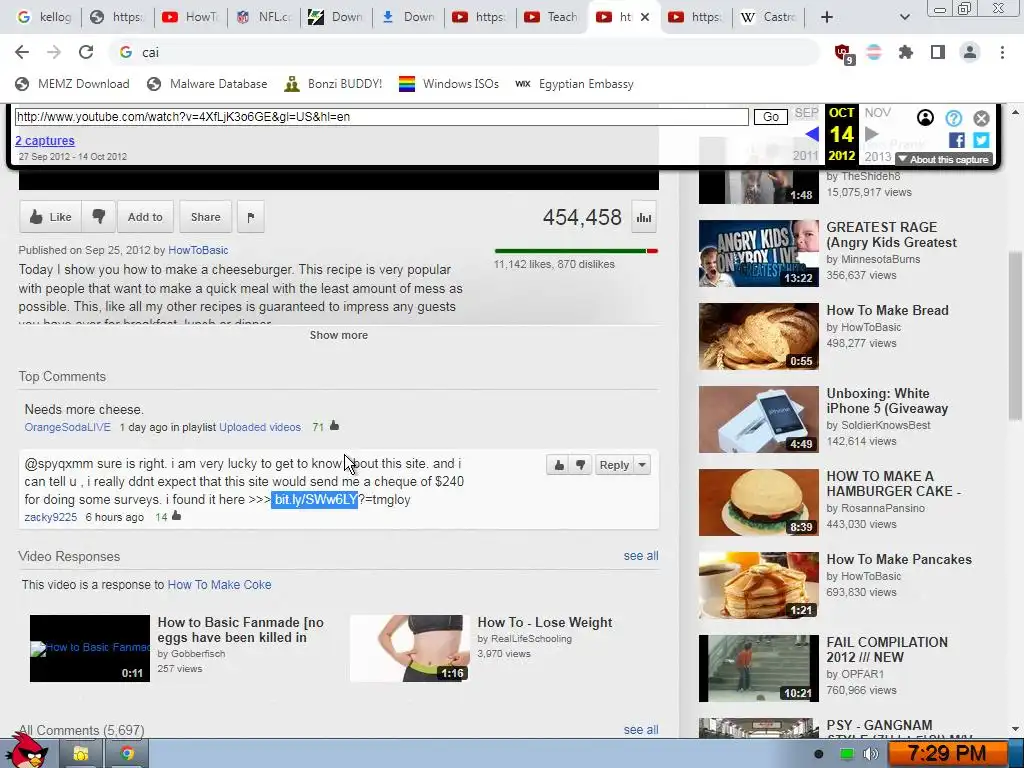The image size is (1024, 768).
Task: Toggle the browser side panel icon
Action: pyautogui.click(x=938, y=52)
